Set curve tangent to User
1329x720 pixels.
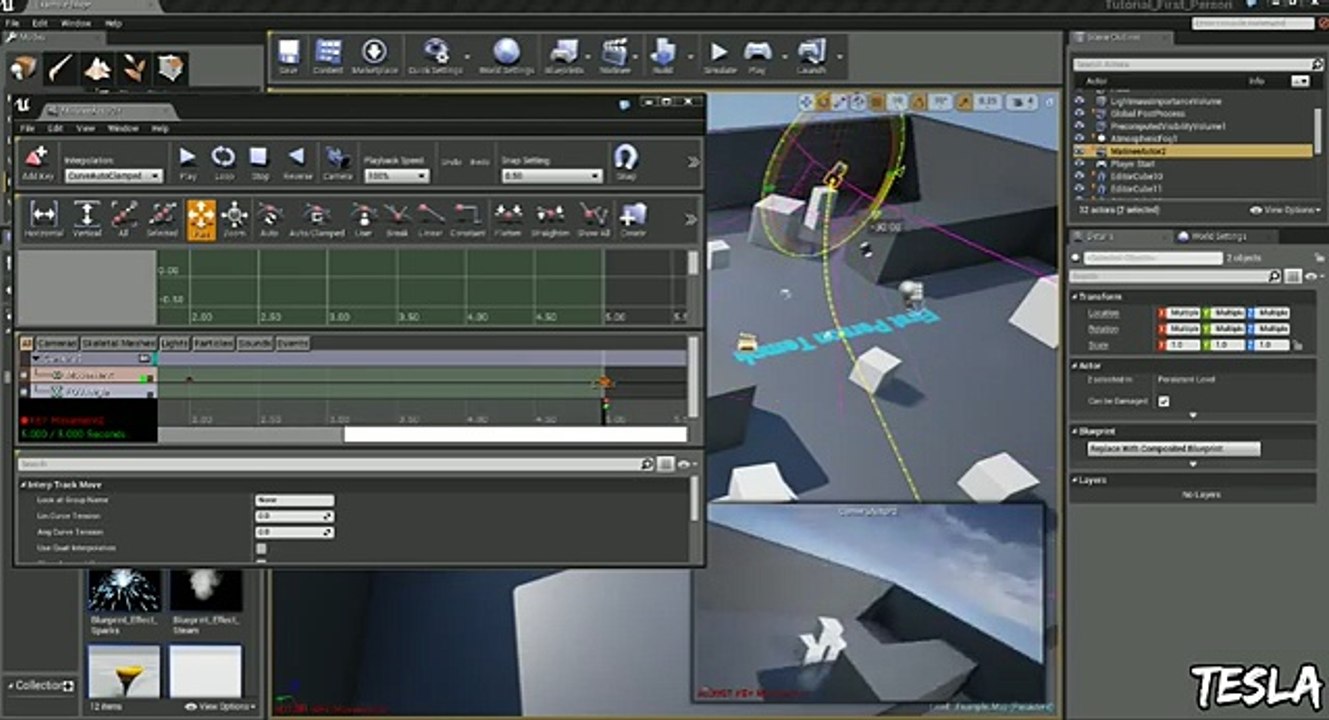coord(363,219)
